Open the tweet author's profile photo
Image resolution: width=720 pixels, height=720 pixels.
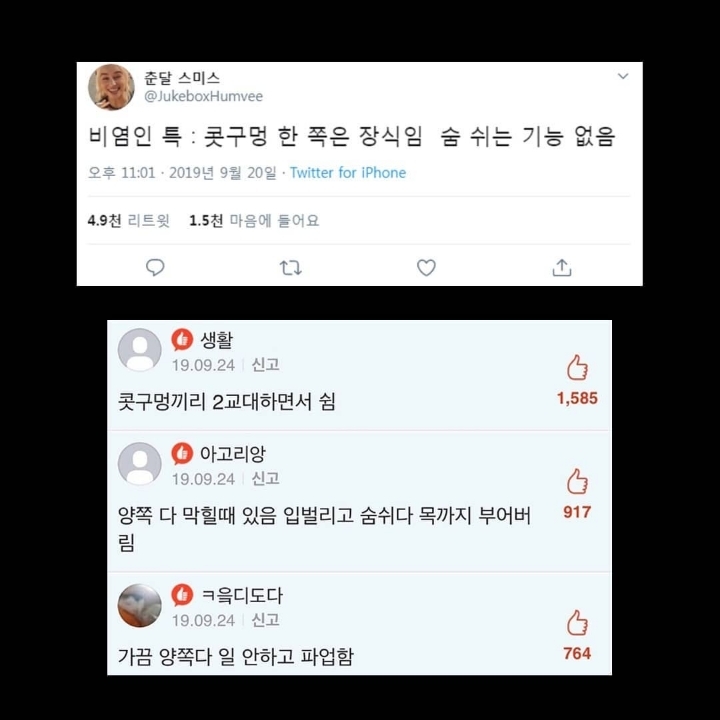[111, 87]
